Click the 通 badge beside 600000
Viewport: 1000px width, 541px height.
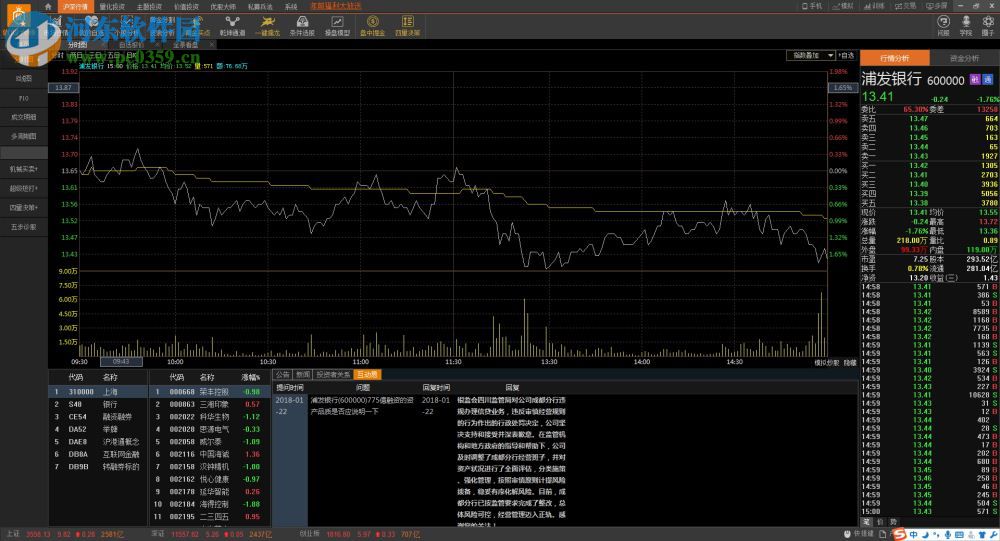point(987,79)
